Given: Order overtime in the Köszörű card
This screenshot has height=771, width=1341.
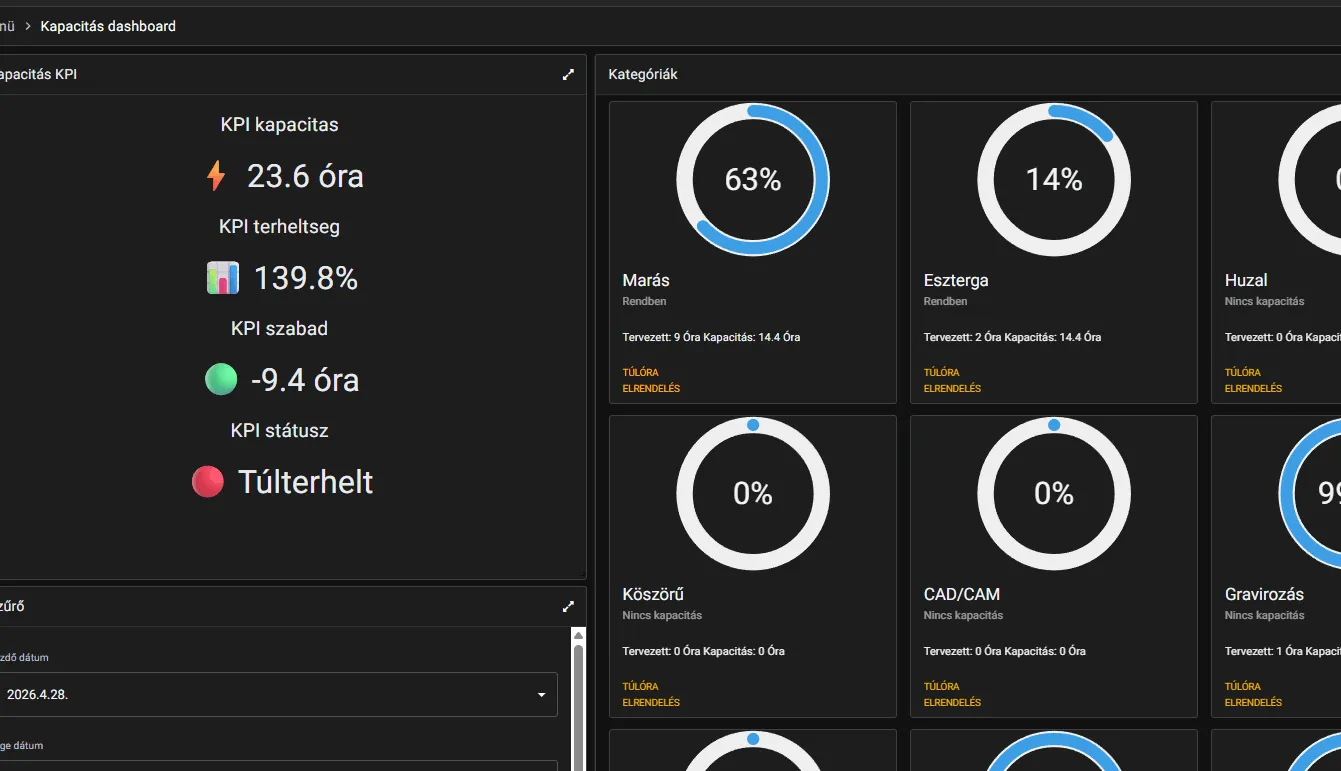Looking at the screenshot, I should point(651,694).
